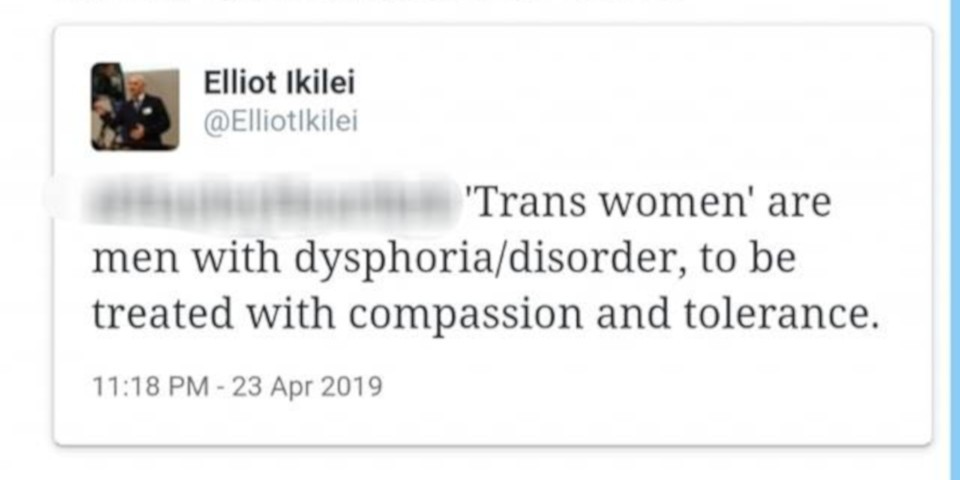Open Elliot Ikilei's profile picture
This screenshot has width=960, height=480.
(135, 107)
